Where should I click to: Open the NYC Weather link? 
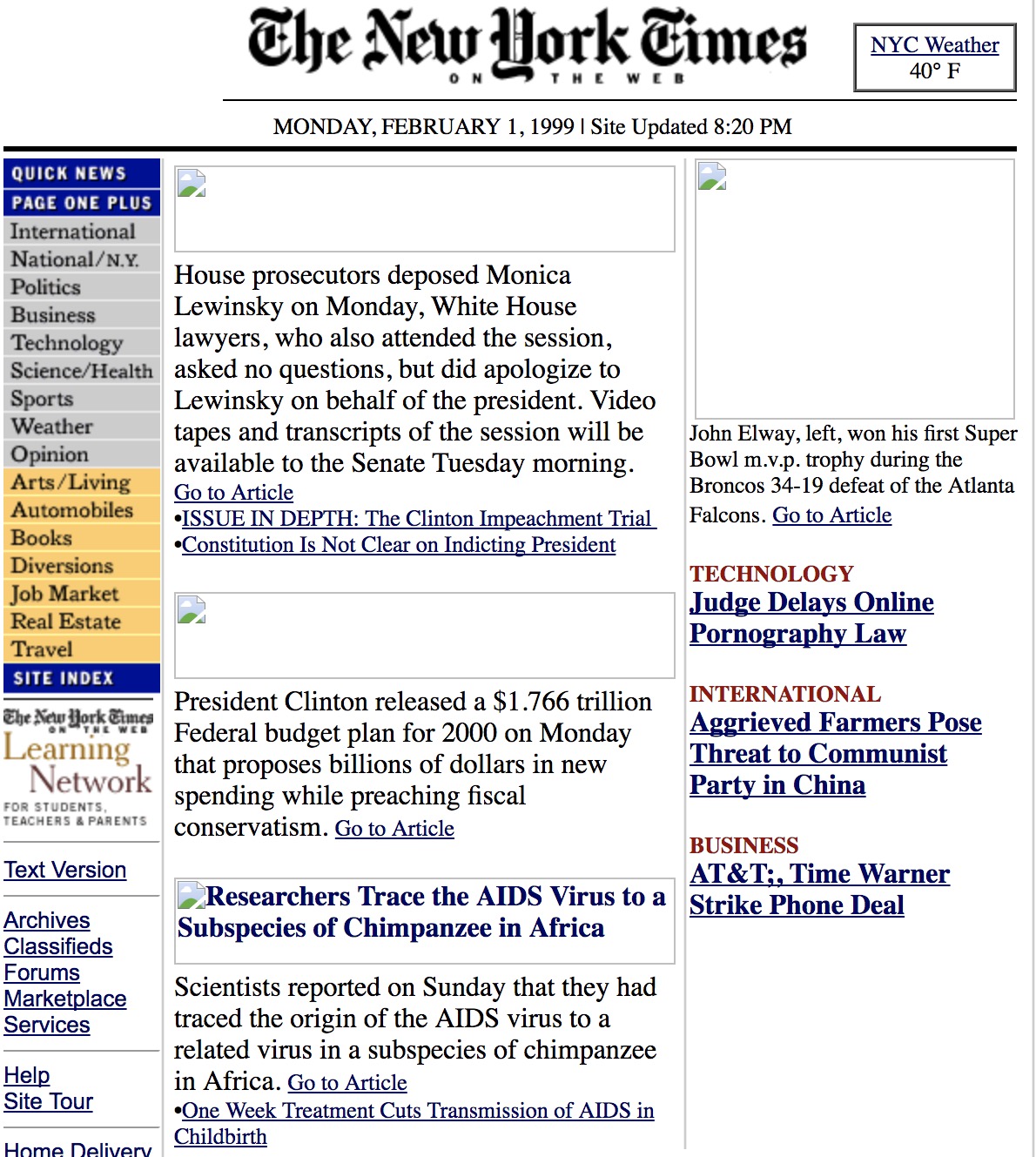(x=934, y=45)
